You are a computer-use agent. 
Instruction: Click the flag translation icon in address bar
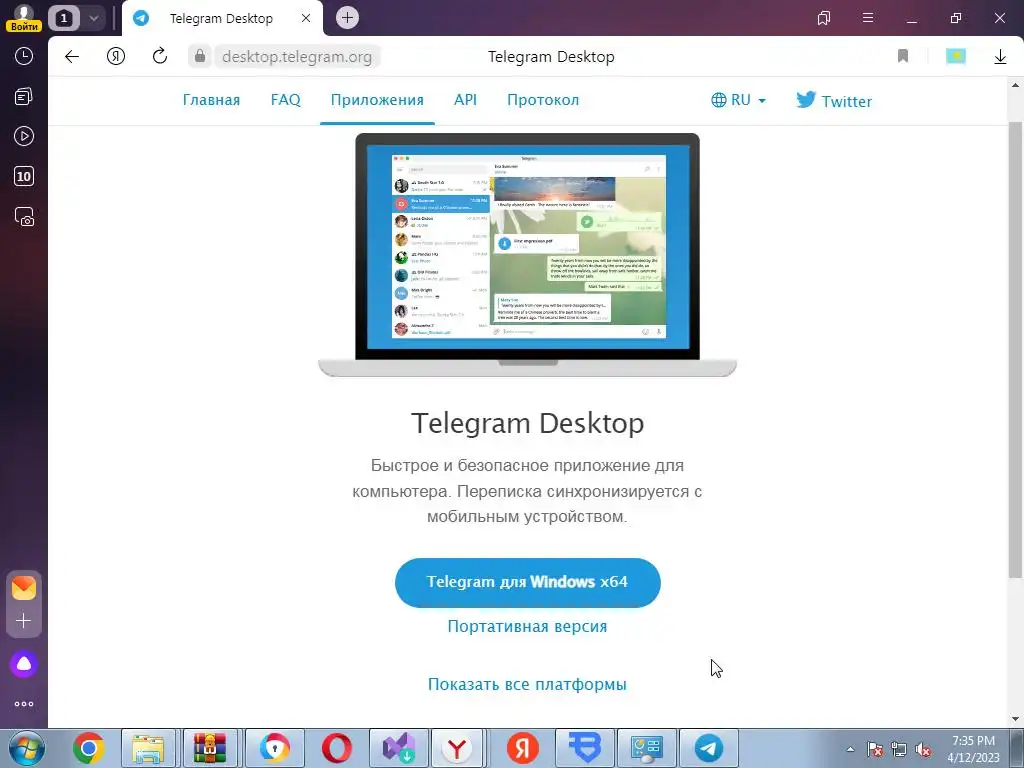pos(956,56)
